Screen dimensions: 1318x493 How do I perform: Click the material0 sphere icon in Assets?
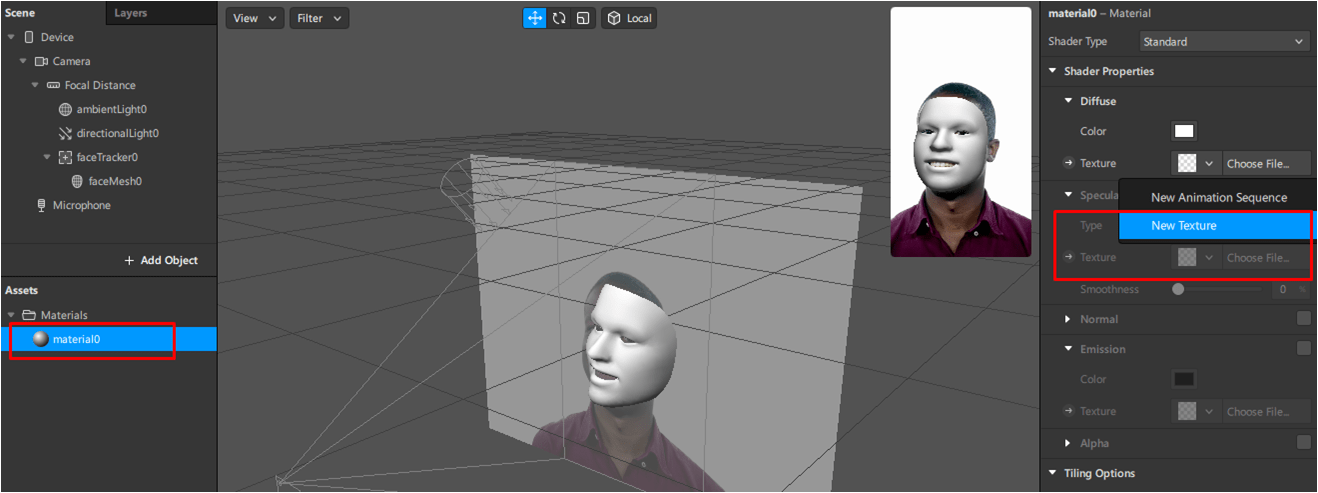click(x=40, y=339)
